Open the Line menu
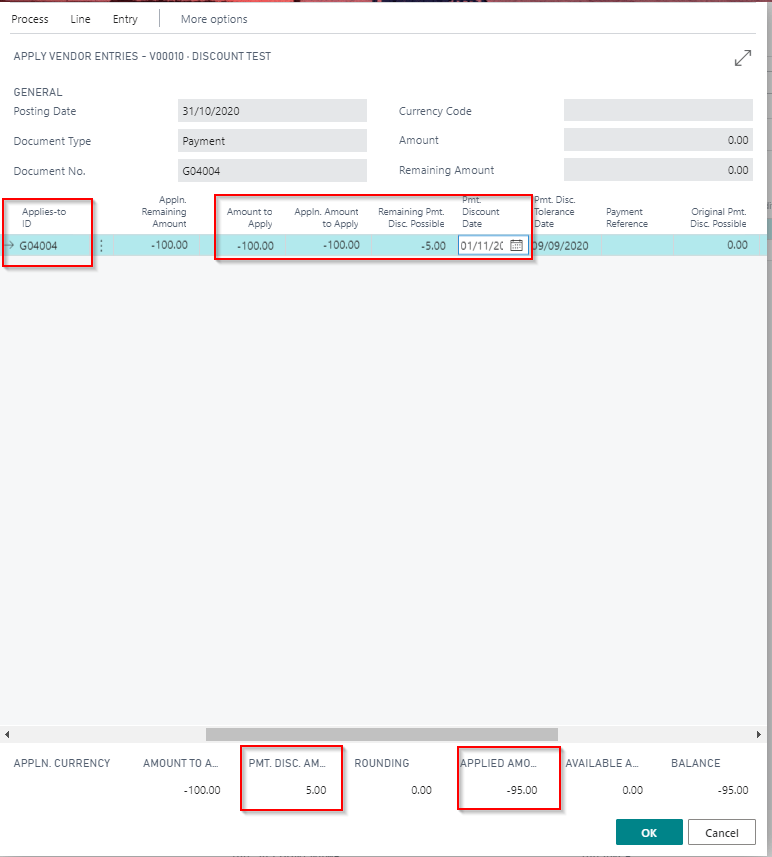This screenshot has width=772, height=857. [x=80, y=19]
